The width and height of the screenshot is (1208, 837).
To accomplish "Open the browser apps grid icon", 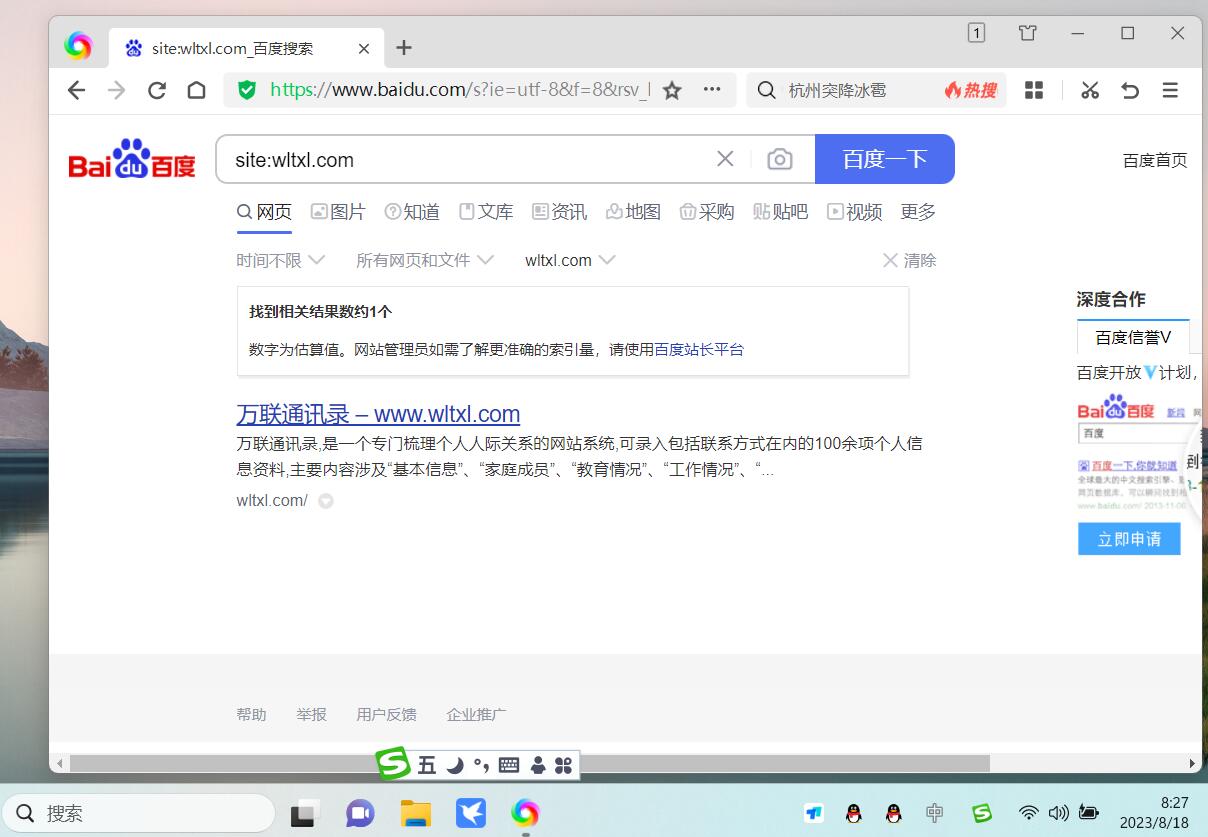I will (x=1034, y=90).
